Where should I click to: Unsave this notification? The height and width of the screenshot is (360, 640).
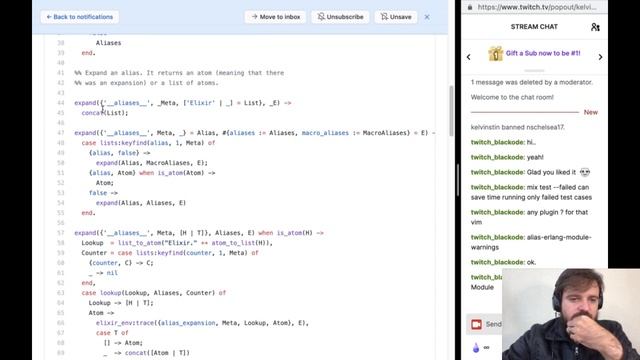coord(396,17)
